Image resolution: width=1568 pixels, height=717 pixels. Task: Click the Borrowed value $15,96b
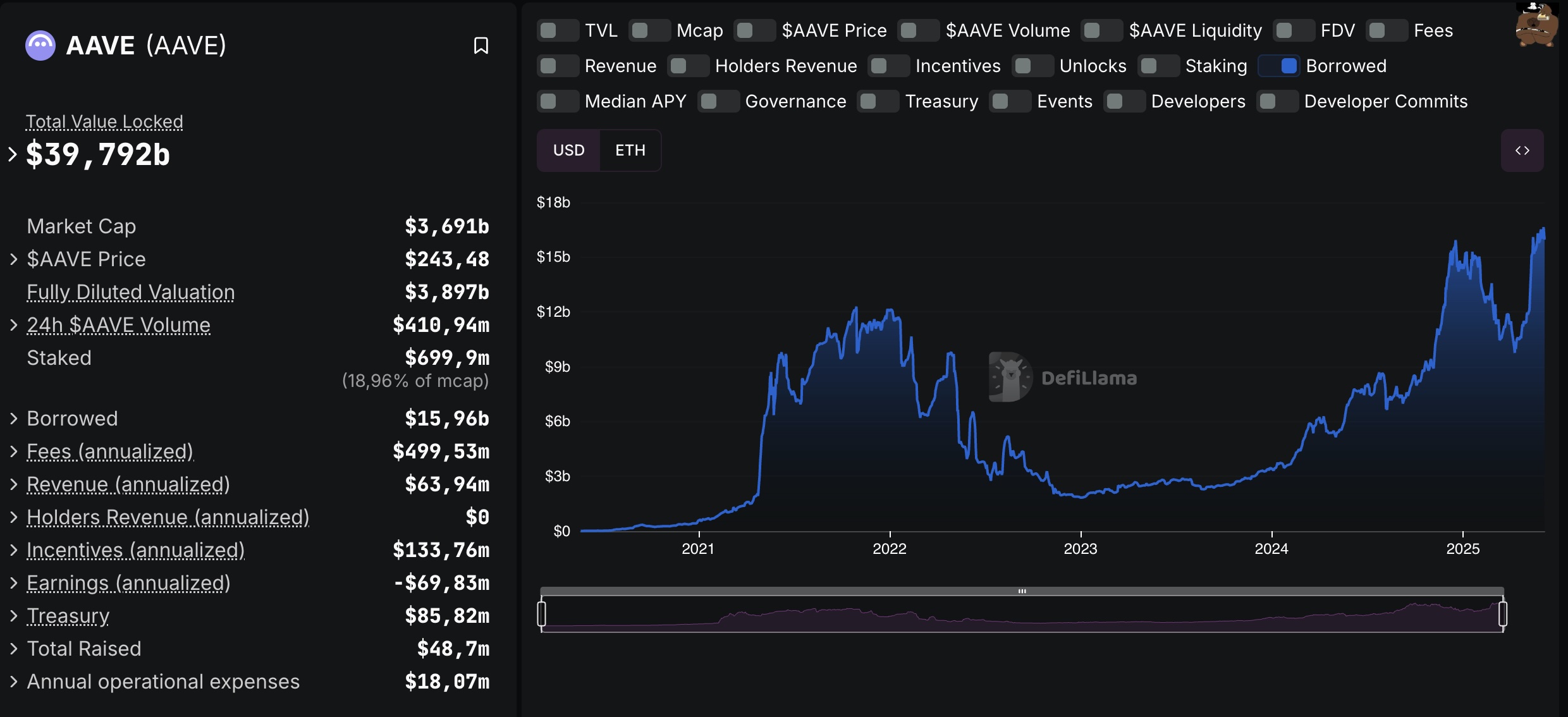(447, 419)
